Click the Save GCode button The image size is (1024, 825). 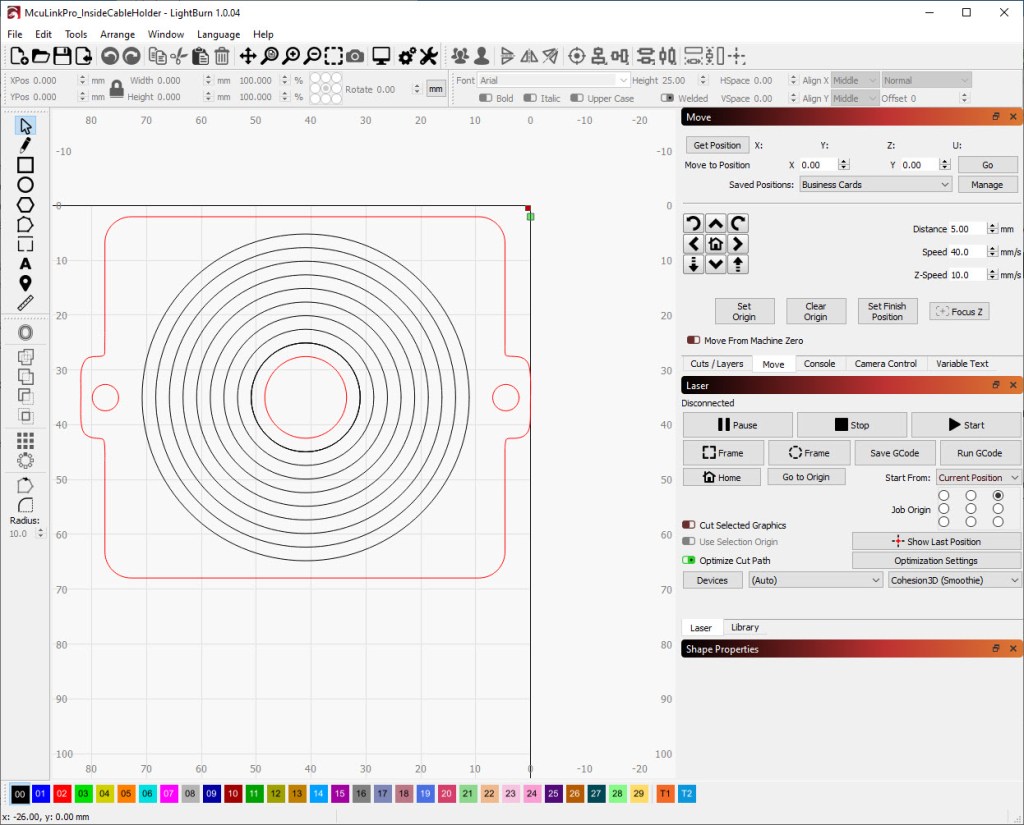pyautogui.click(x=894, y=453)
